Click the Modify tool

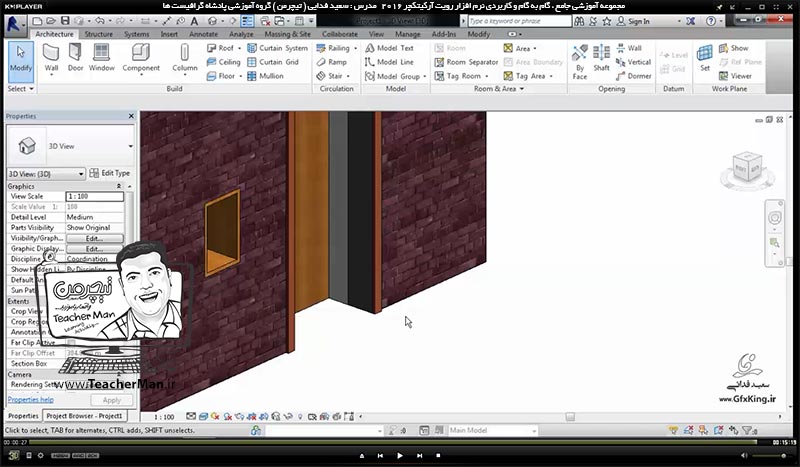coord(21,61)
